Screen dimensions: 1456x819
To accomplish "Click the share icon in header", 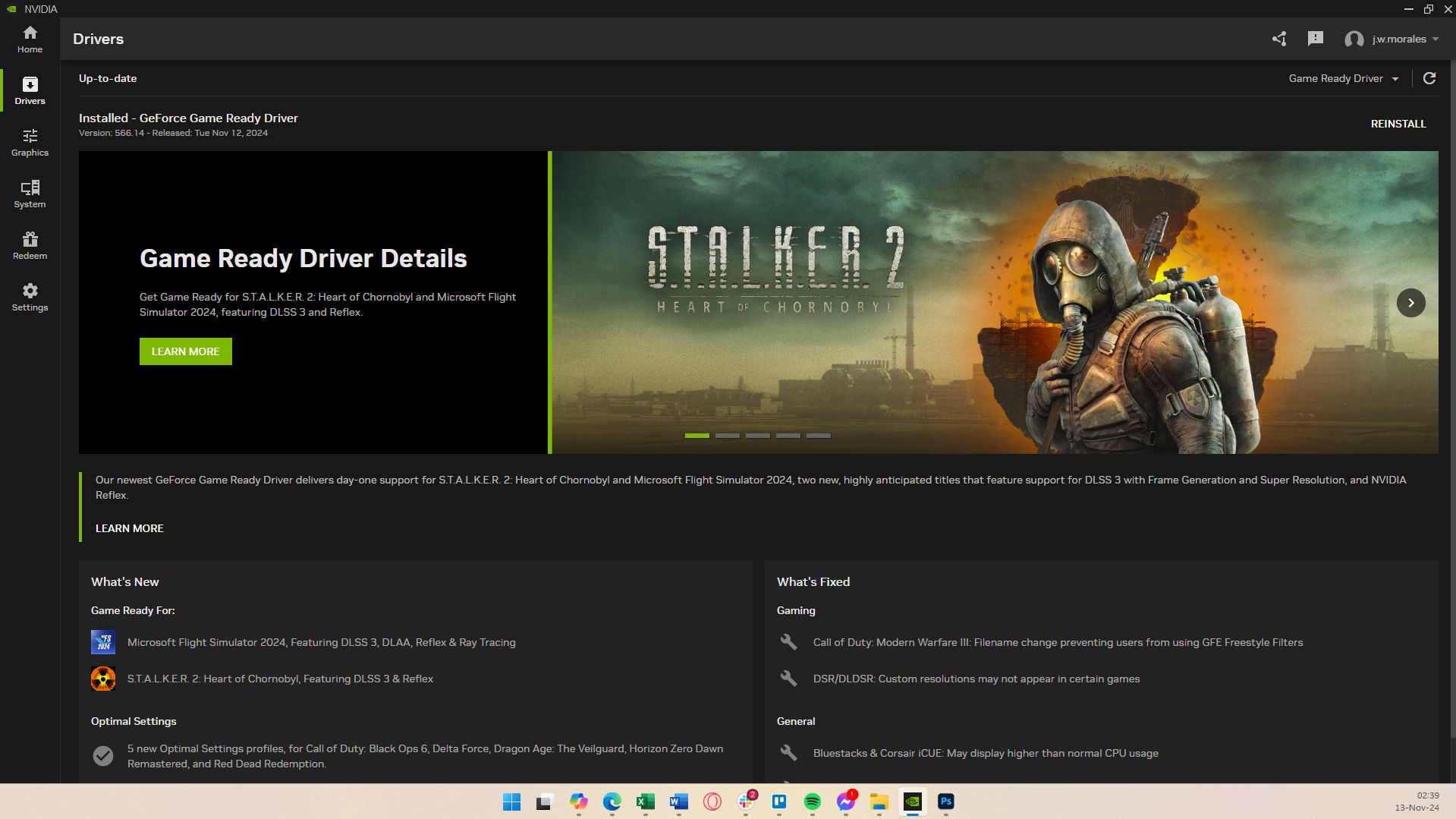I will pyautogui.click(x=1279, y=39).
